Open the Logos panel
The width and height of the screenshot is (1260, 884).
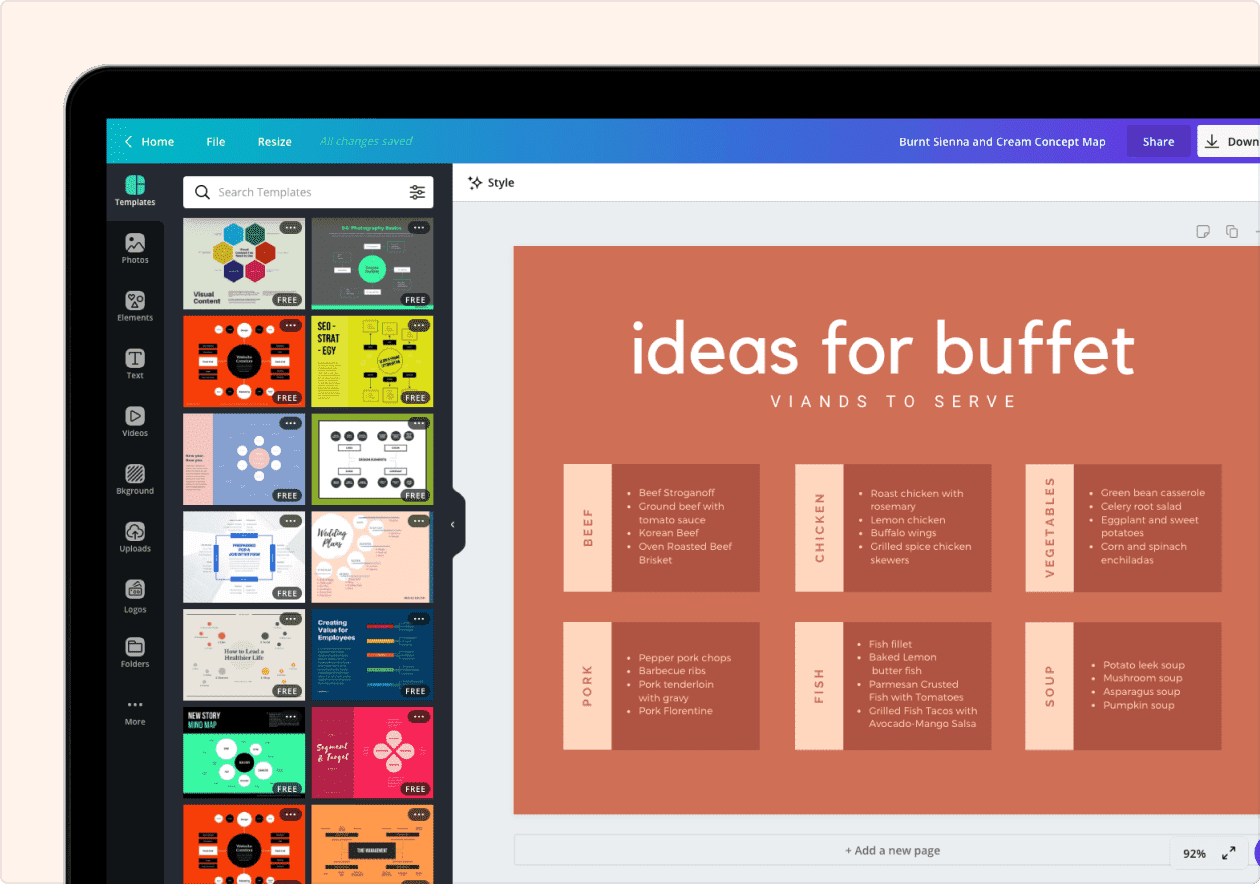coord(135,595)
